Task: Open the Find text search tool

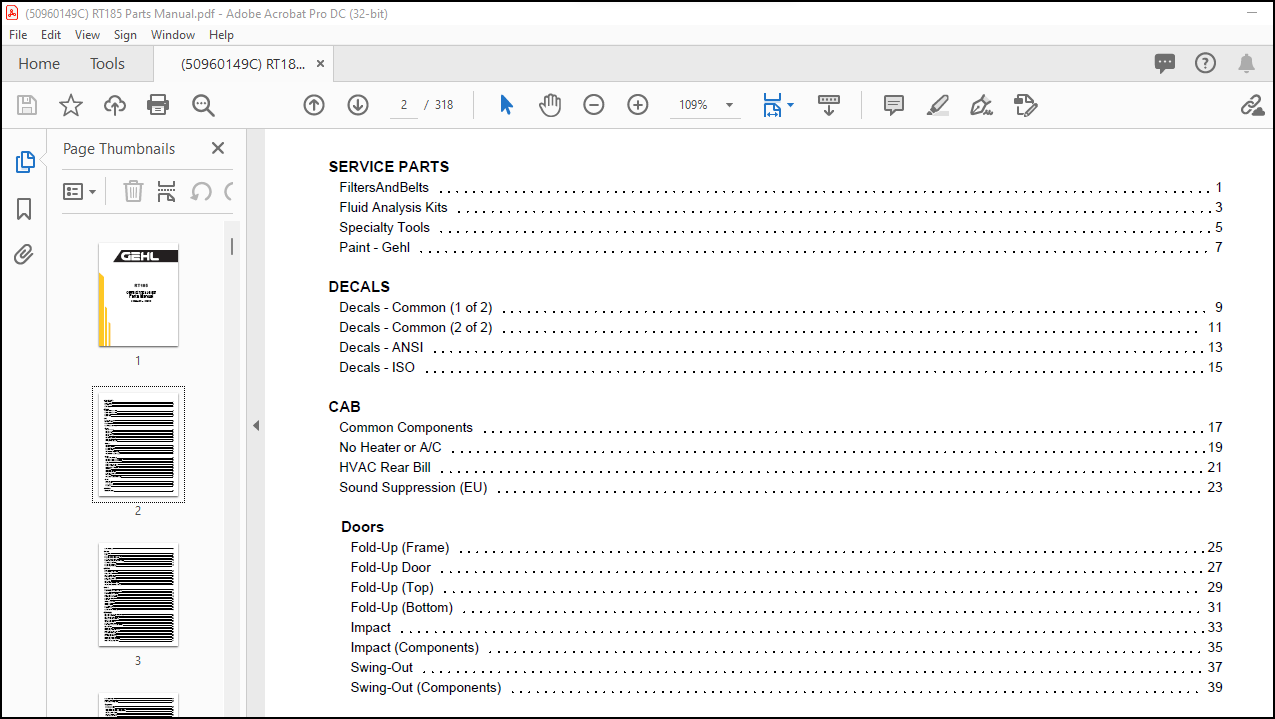Action: (x=204, y=105)
